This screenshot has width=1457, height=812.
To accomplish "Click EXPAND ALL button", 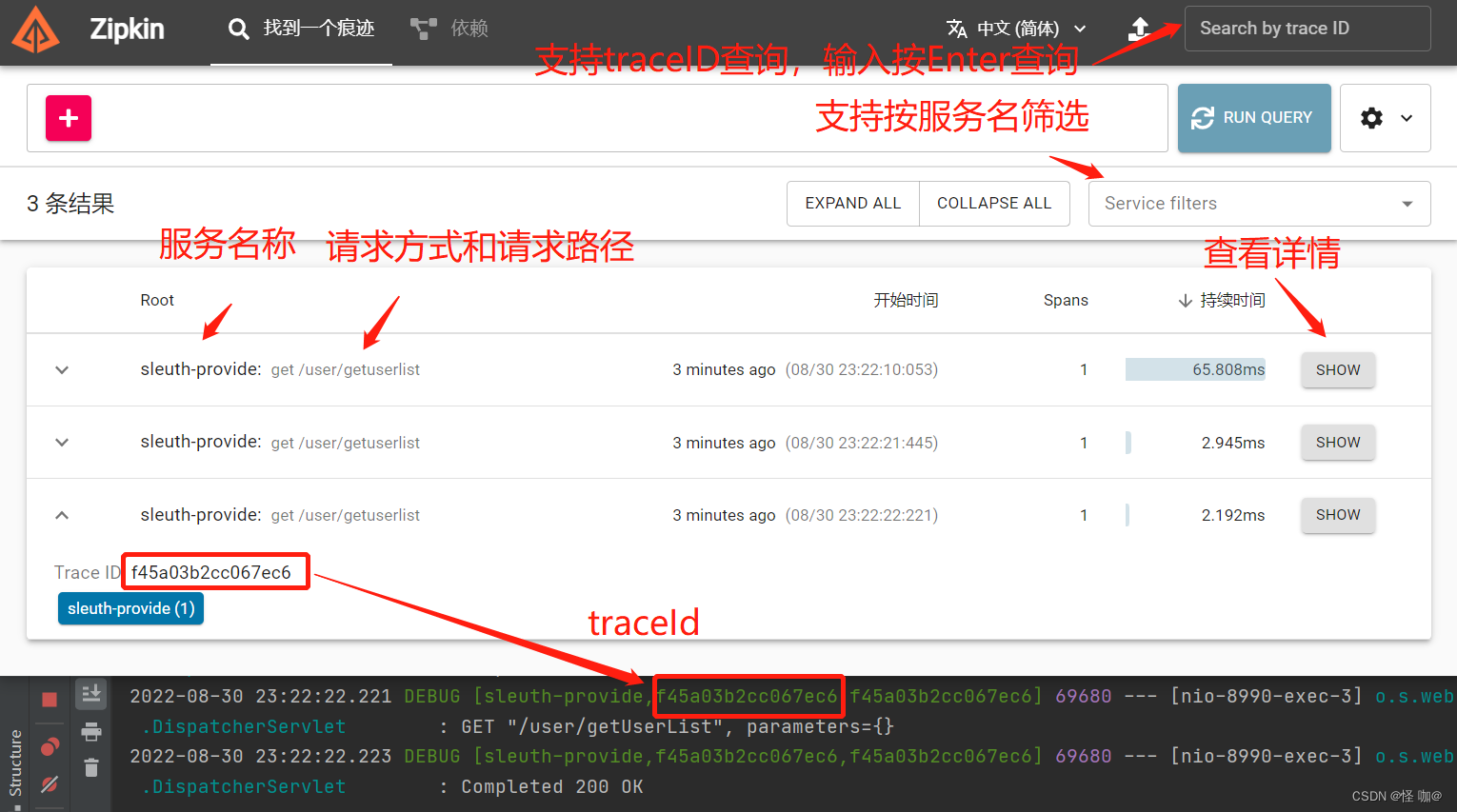I will coord(853,204).
